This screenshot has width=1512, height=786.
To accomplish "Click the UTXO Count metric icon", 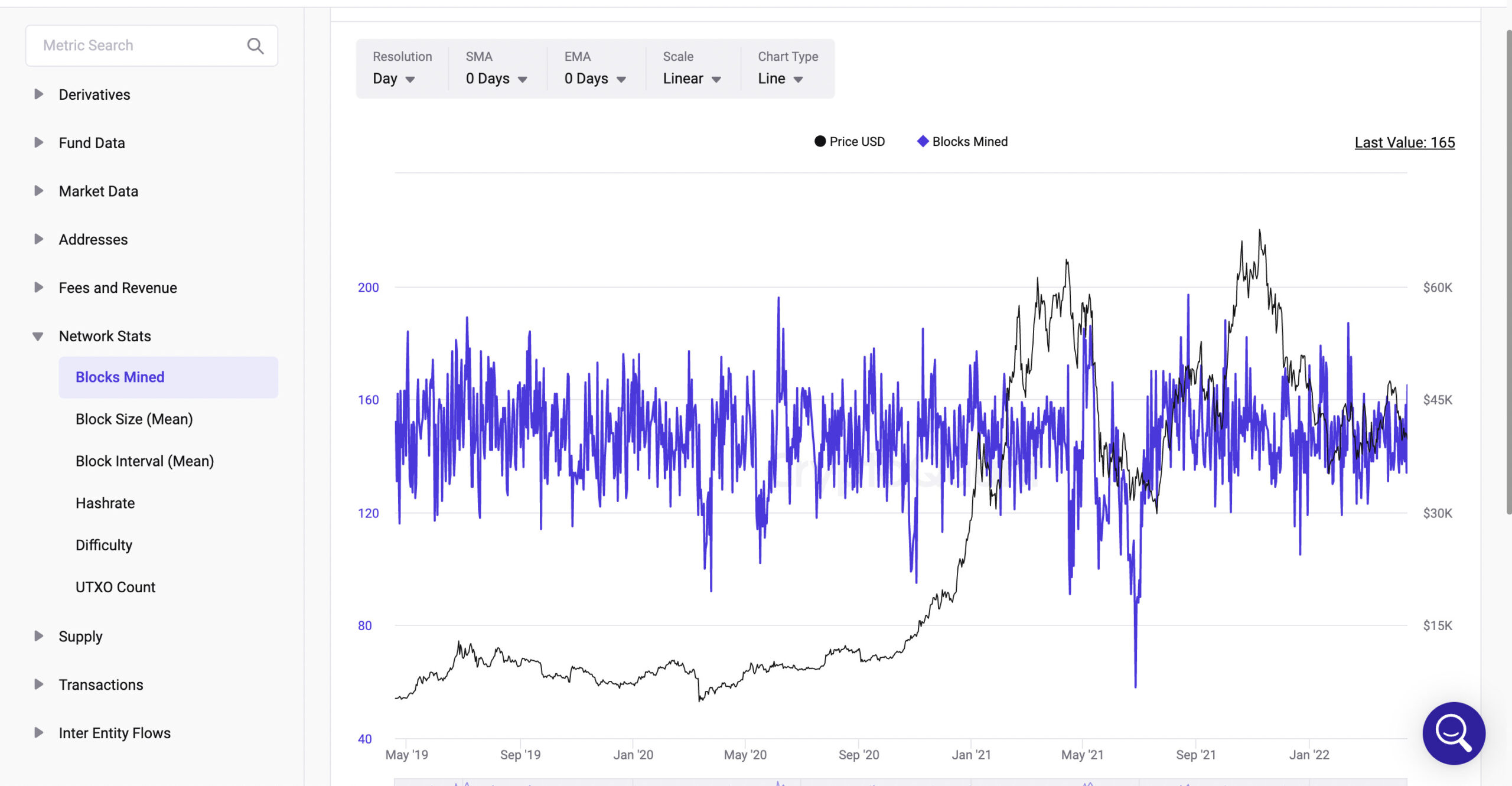I will [x=115, y=587].
